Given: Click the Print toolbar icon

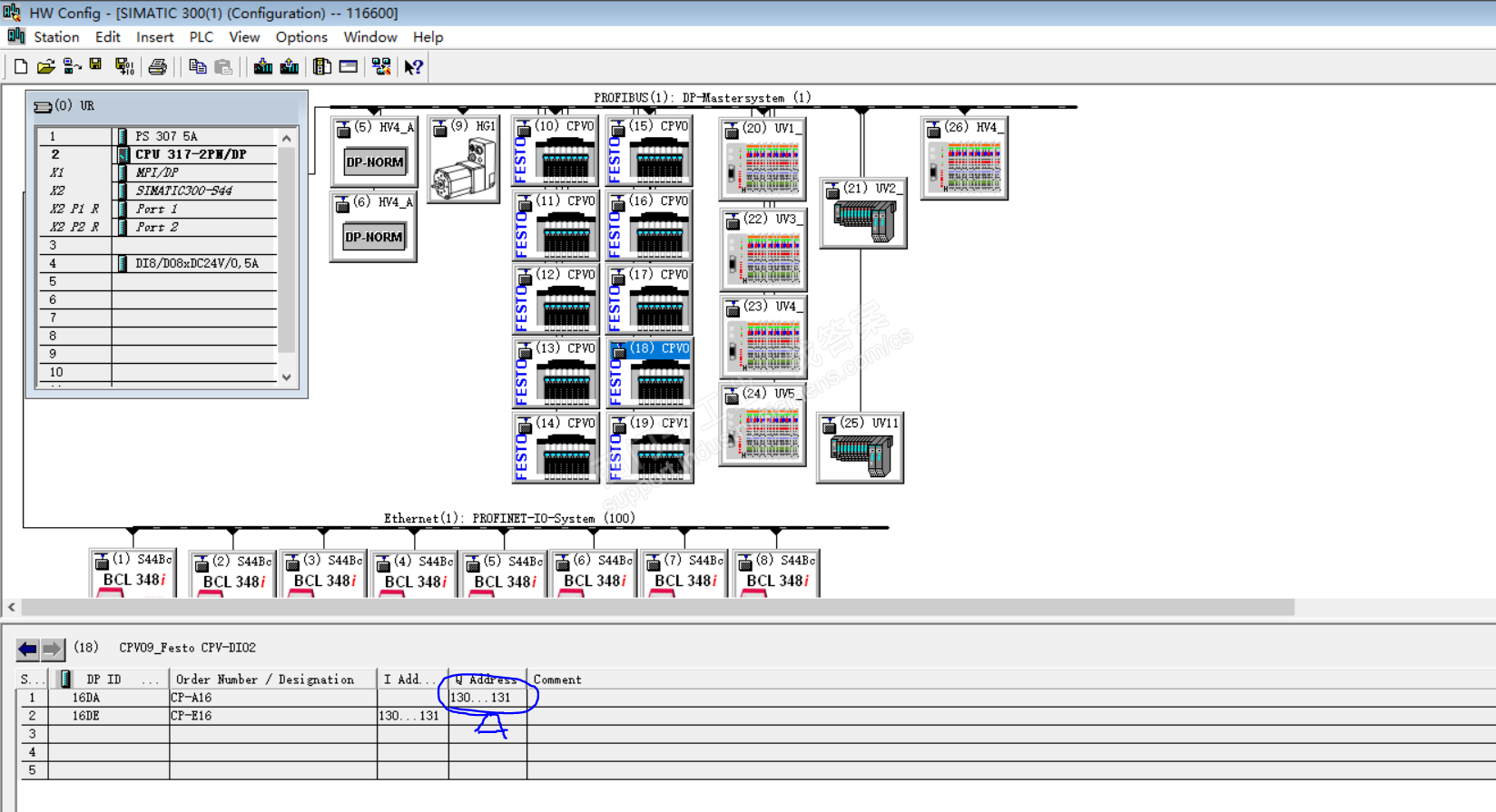Looking at the screenshot, I should coord(158,66).
